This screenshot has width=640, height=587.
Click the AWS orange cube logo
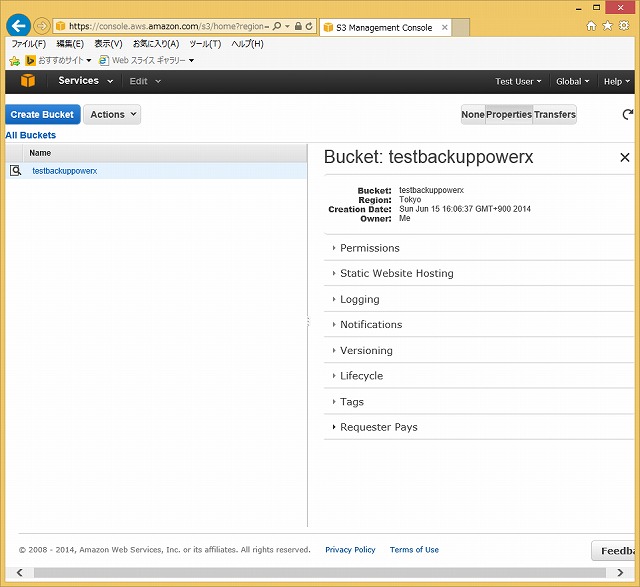28,81
